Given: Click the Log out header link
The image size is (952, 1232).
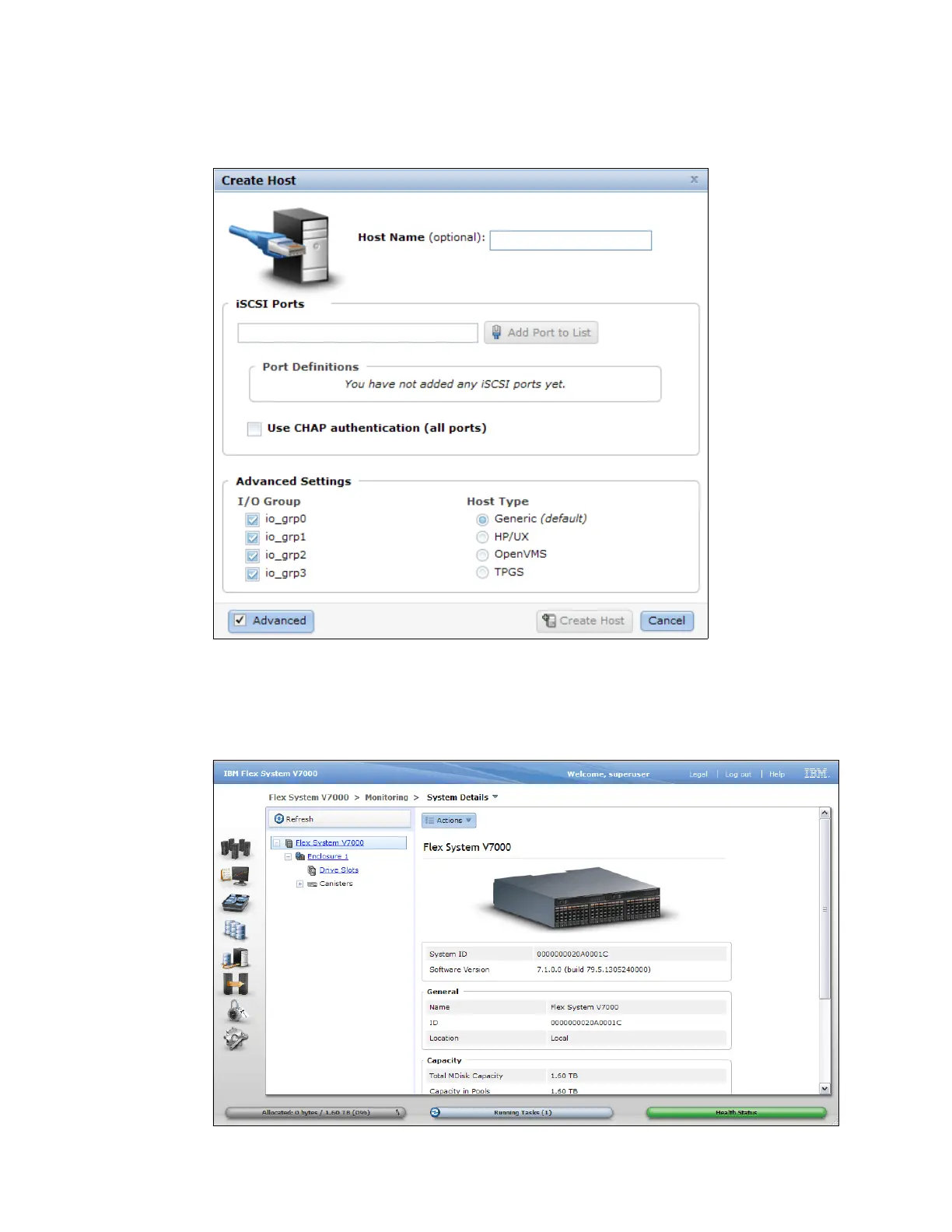Looking at the screenshot, I should click(x=738, y=774).
